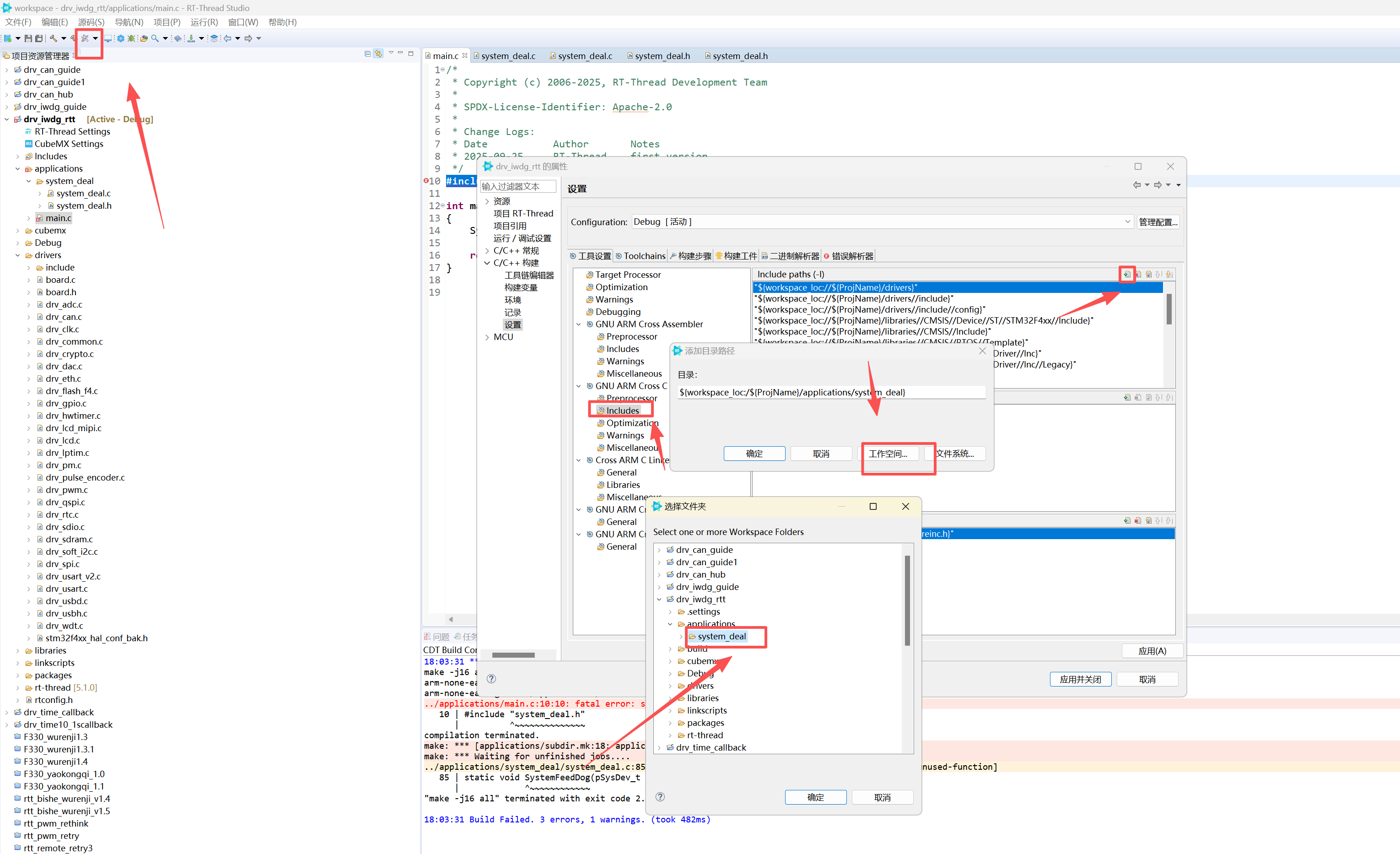This screenshot has height=854, width=1400.
Task: Open dropdown next to wrench icon
Action: point(95,38)
